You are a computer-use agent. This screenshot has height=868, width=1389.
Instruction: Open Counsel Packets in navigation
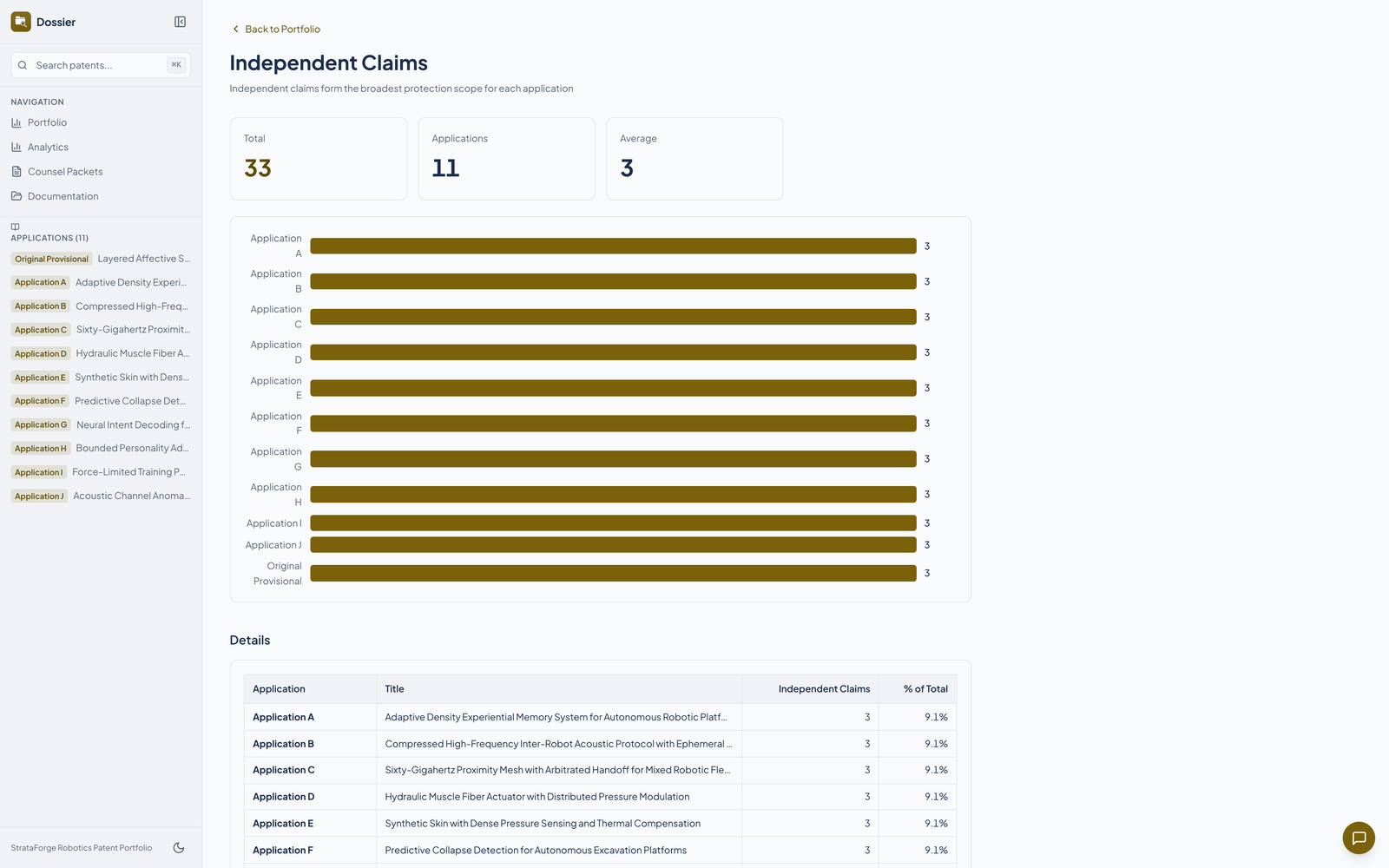(101, 171)
